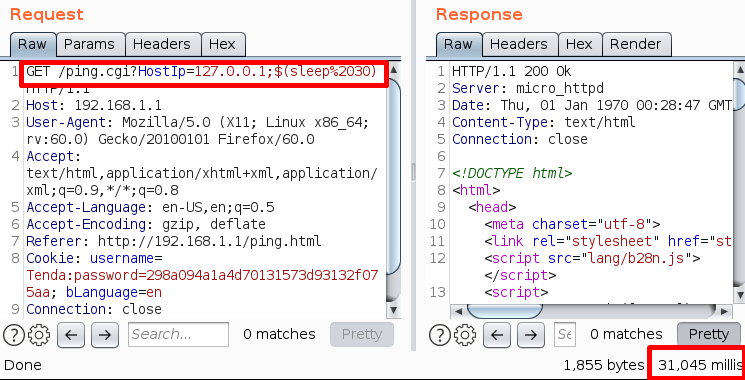Open the Response Render tab
This screenshot has height=380, width=745.
click(x=636, y=45)
